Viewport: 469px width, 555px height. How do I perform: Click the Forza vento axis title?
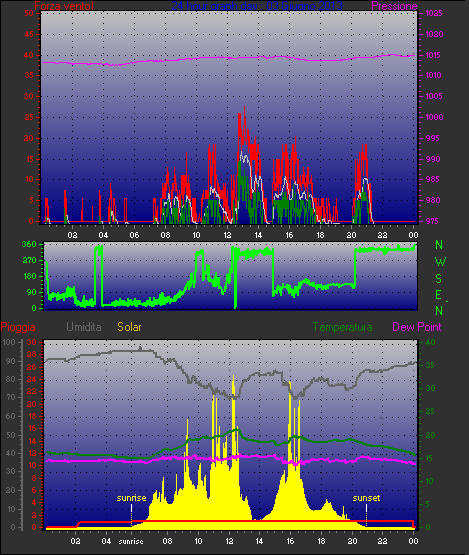(64, 6)
